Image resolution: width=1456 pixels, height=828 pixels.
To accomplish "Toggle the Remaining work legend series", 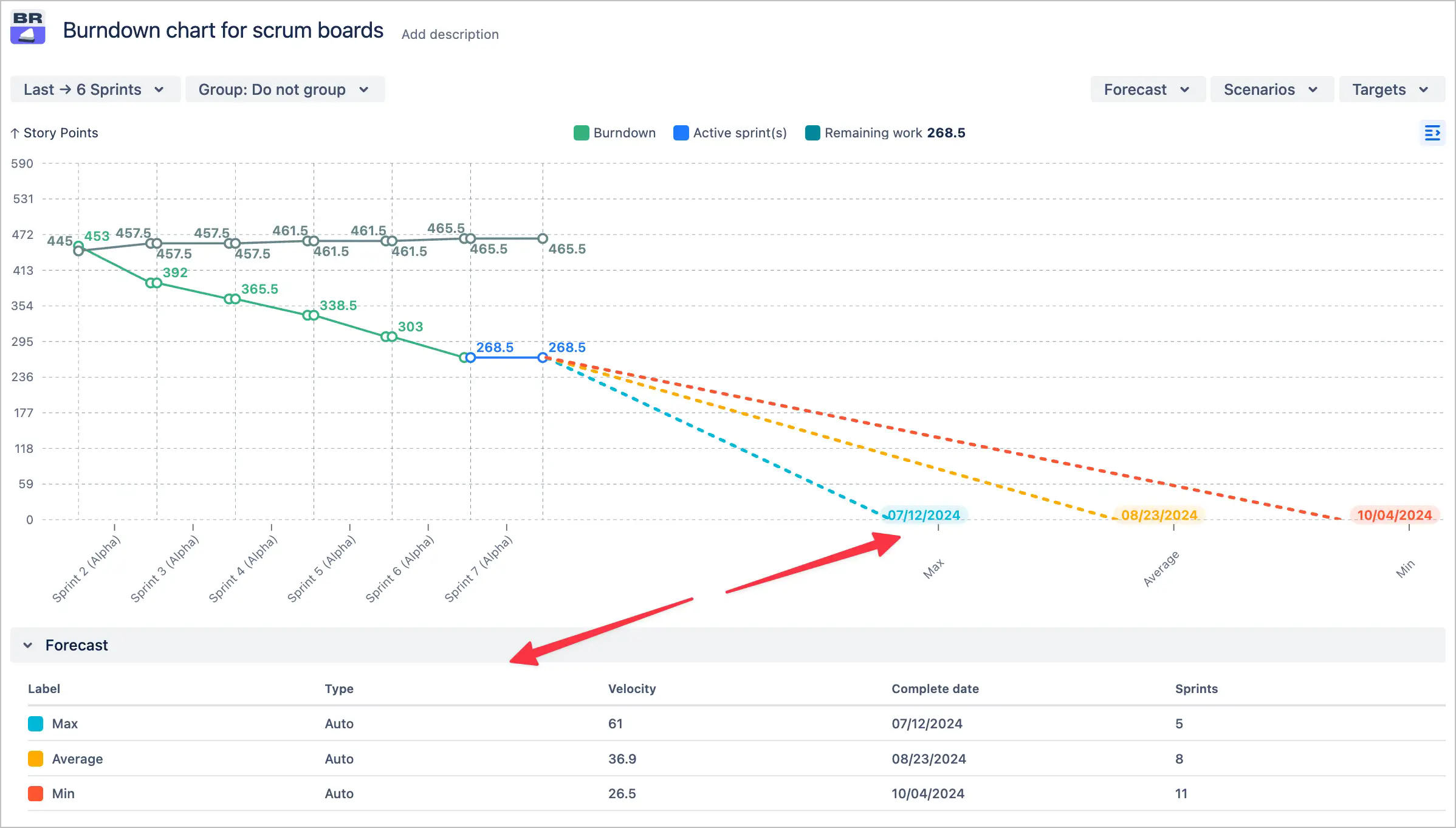I will click(x=885, y=133).
